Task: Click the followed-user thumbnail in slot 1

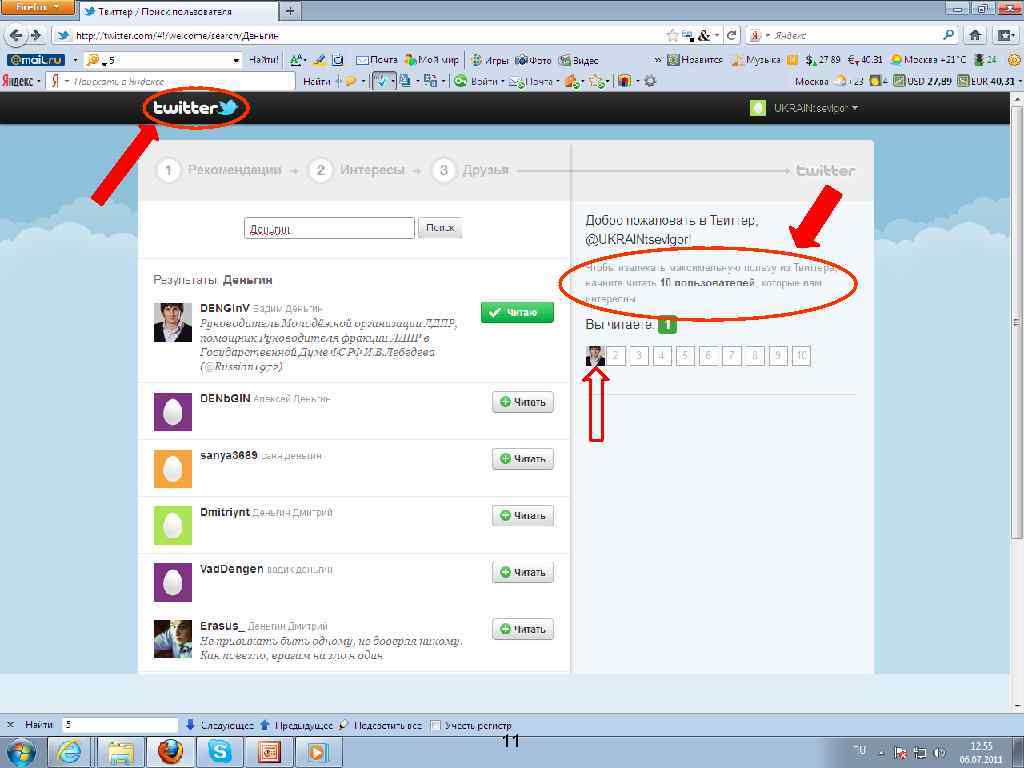Action: tap(595, 356)
